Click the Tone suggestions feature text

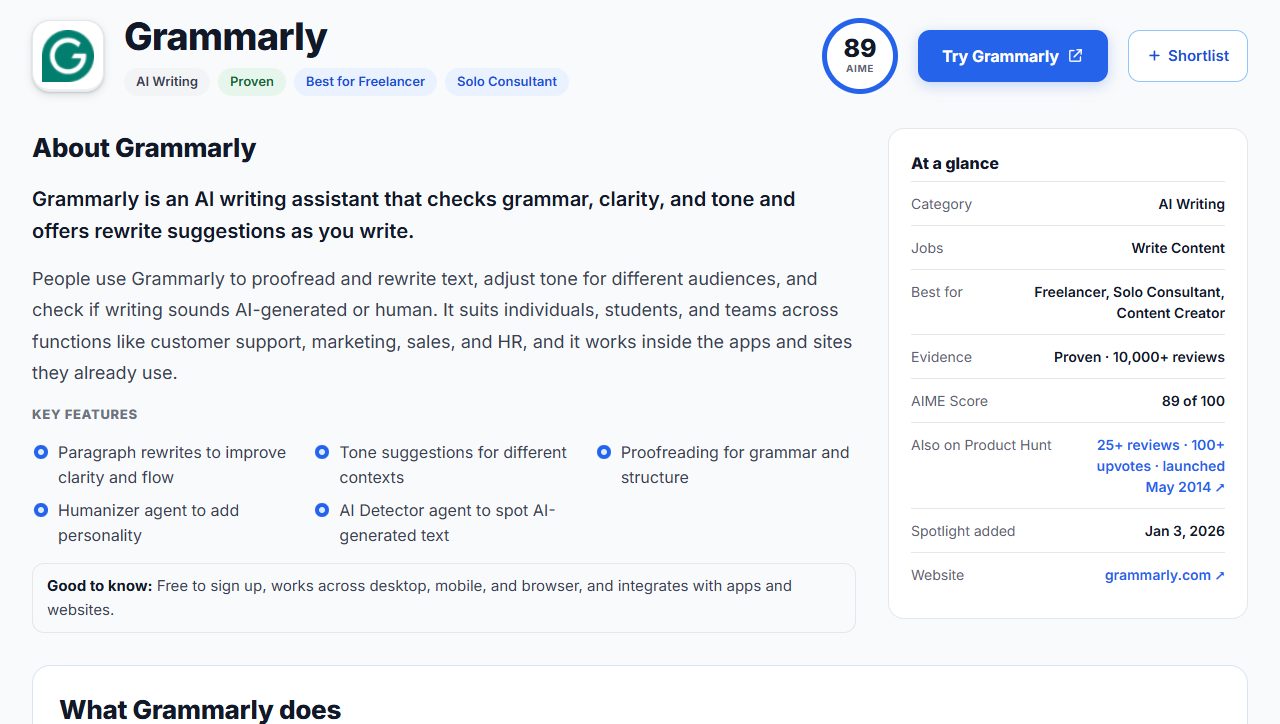(453, 465)
